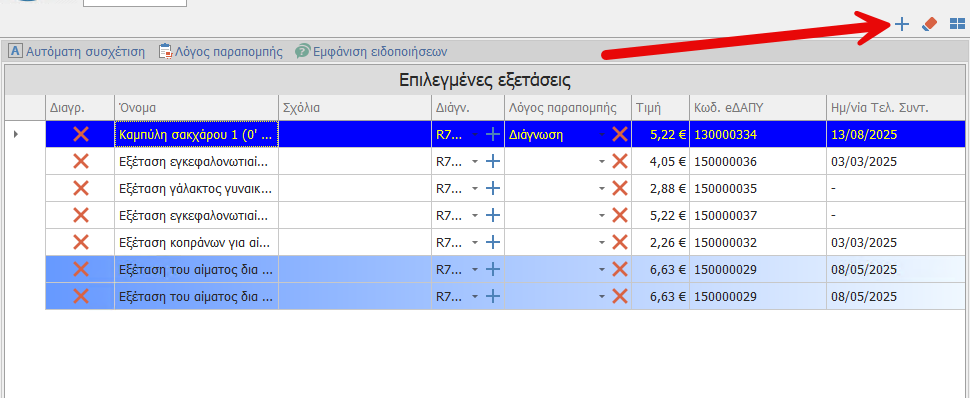Click the code cell 150000037

pyautogui.click(x=758, y=215)
